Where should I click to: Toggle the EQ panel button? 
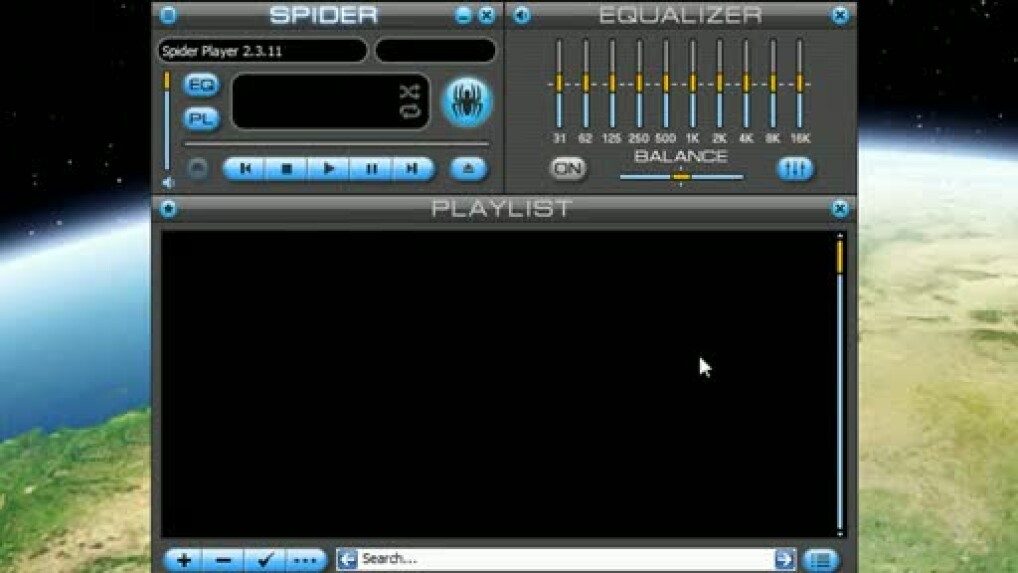pyautogui.click(x=201, y=85)
